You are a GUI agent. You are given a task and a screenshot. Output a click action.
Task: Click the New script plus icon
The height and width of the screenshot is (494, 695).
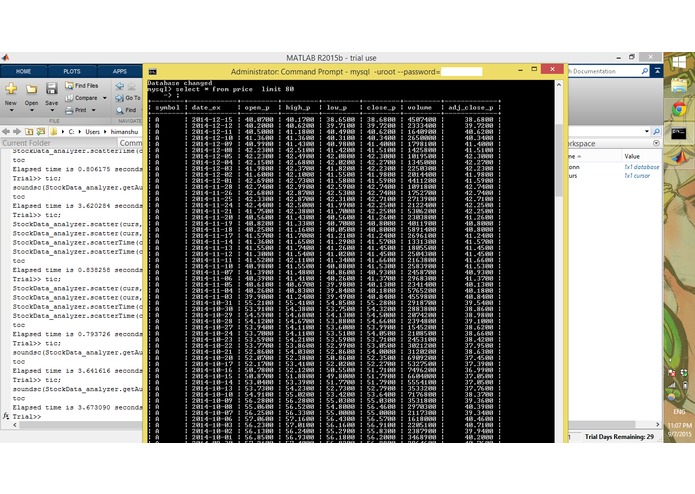click(x=11, y=89)
